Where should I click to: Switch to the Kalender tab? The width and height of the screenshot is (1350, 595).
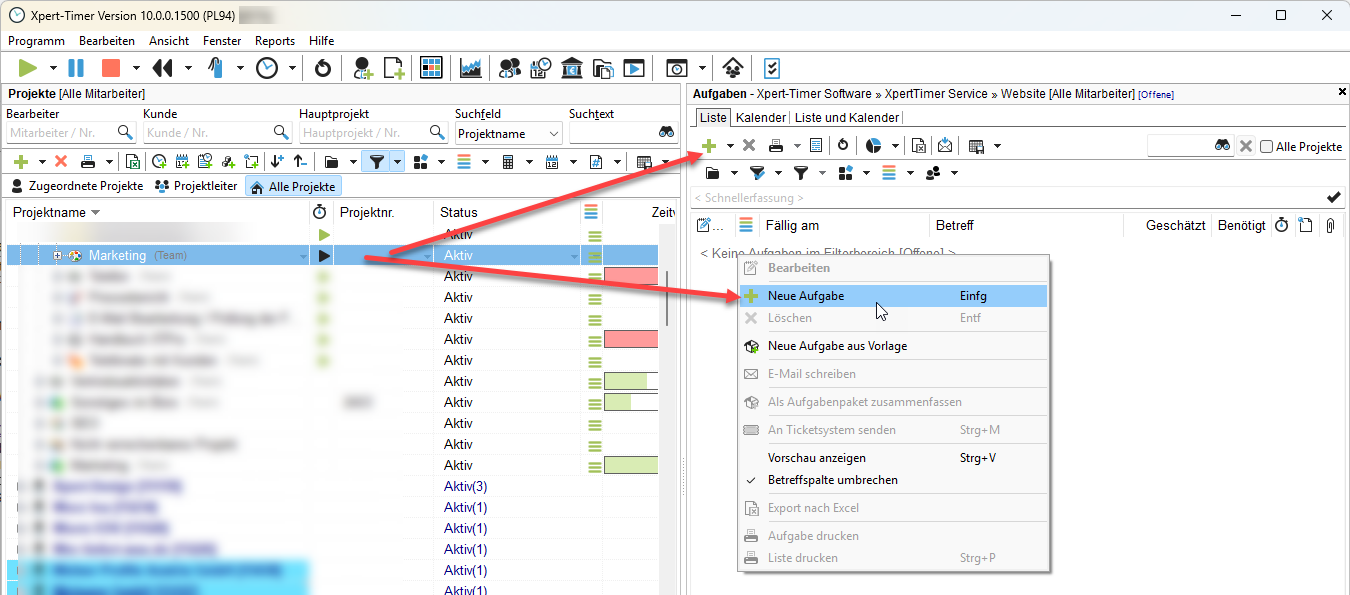(x=760, y=118)
